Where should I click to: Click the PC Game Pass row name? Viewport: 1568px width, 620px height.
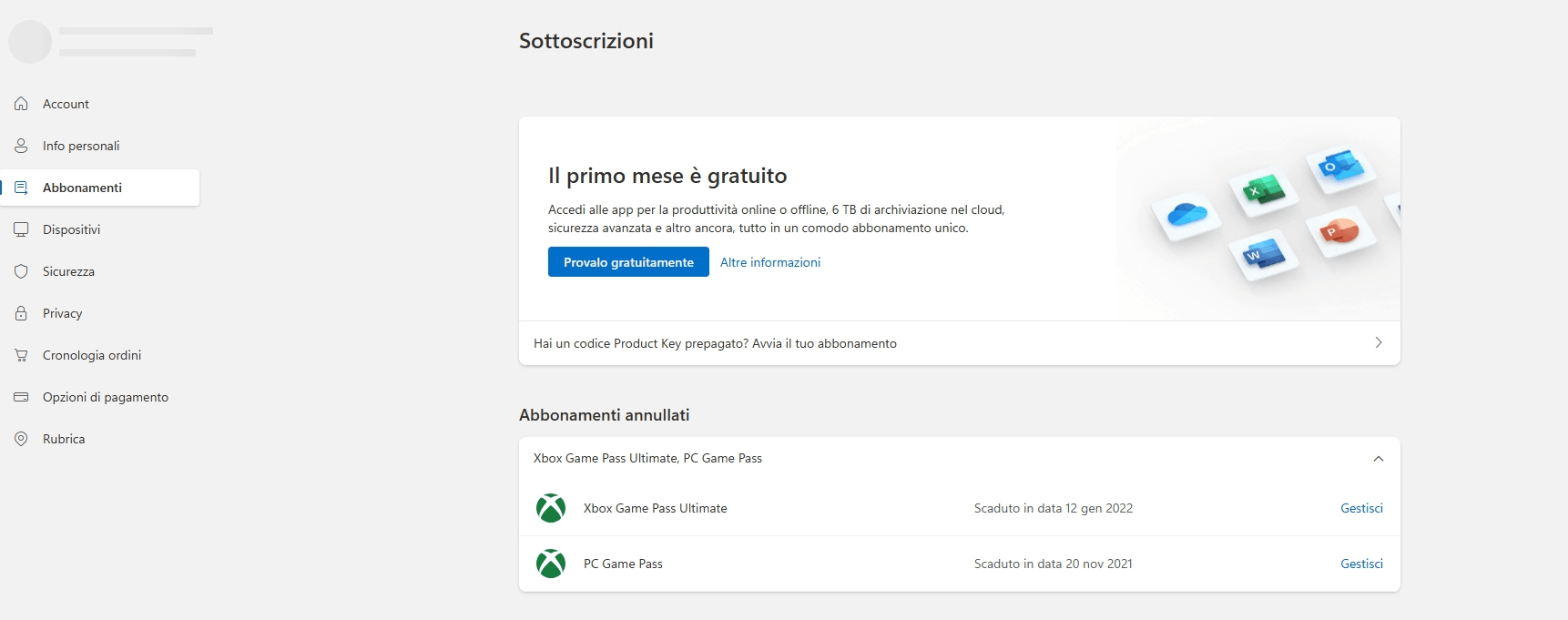click(x=623, y=564)
